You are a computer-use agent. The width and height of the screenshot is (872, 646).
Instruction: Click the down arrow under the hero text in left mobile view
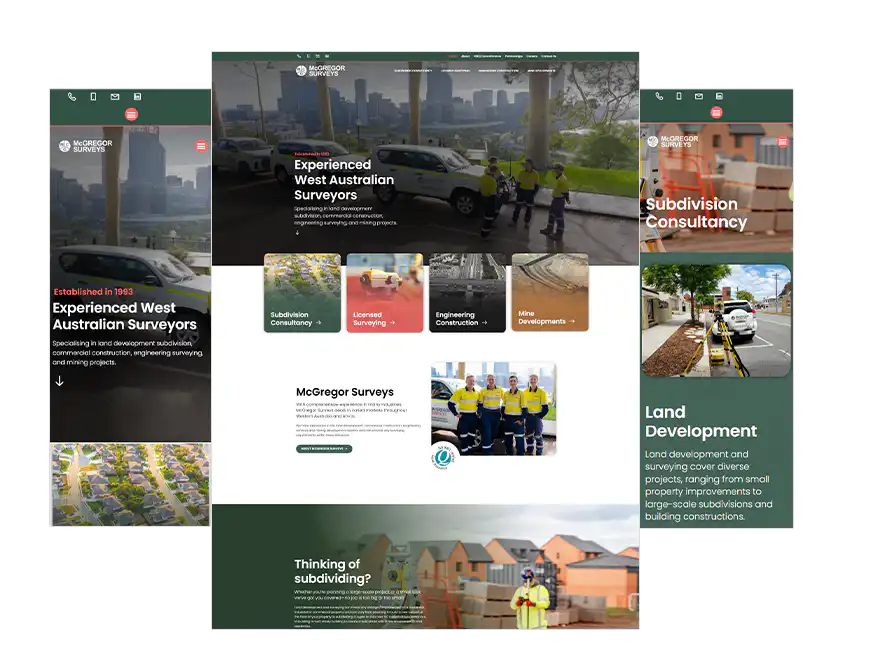click(x=60, y=381)
